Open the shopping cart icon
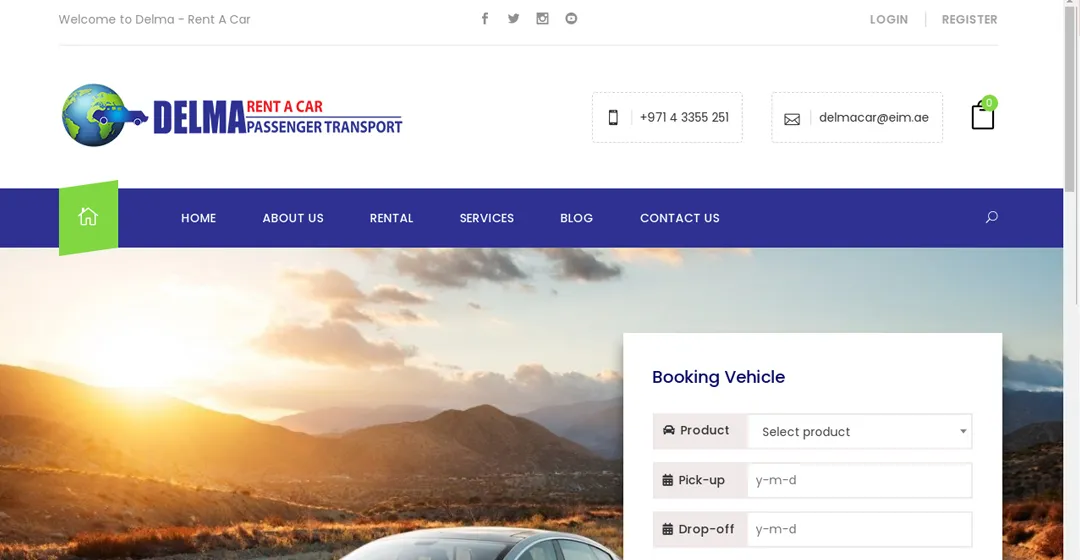This screenshot has height=560, width=1080. (983, 116)
